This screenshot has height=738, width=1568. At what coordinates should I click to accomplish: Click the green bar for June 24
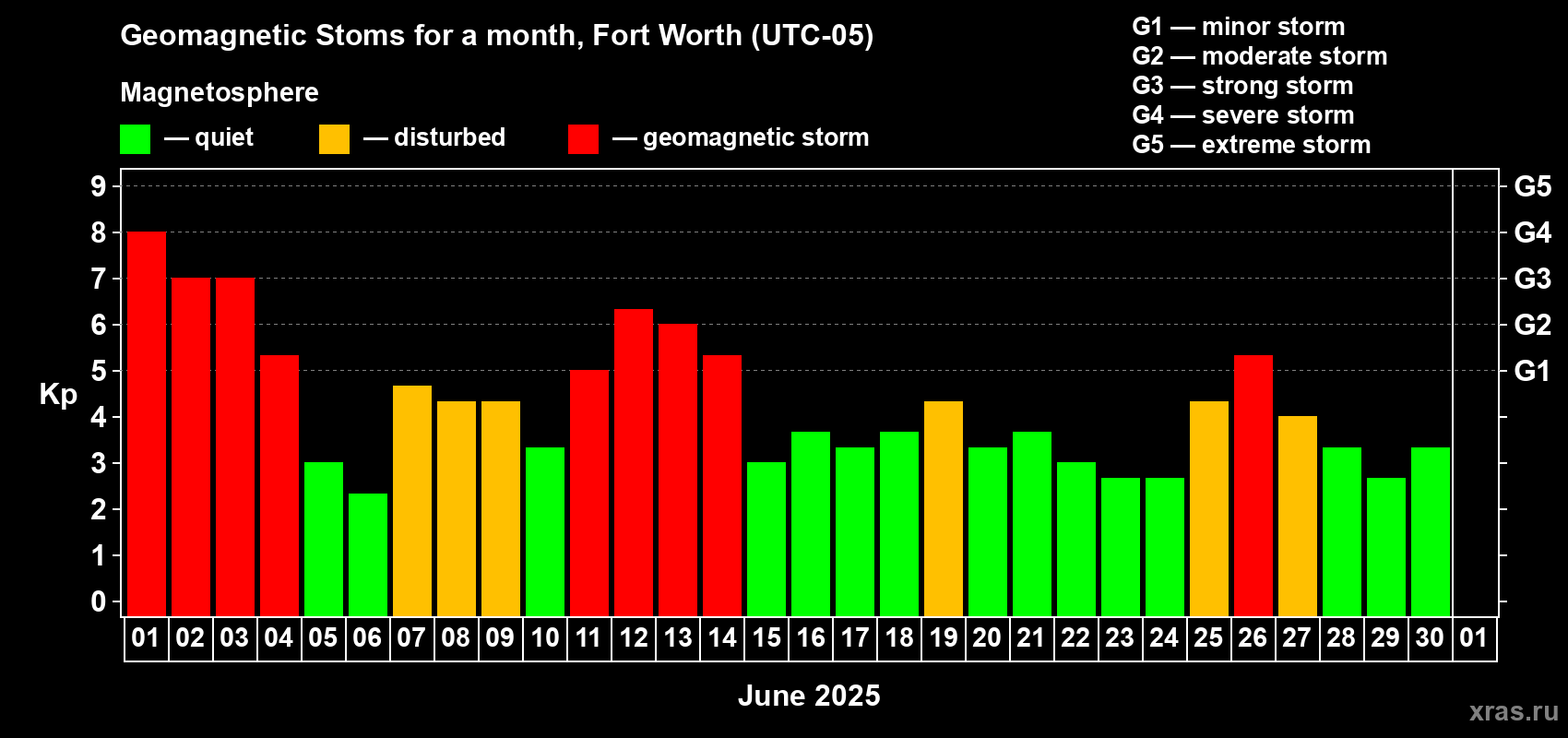coord(1165,547)
